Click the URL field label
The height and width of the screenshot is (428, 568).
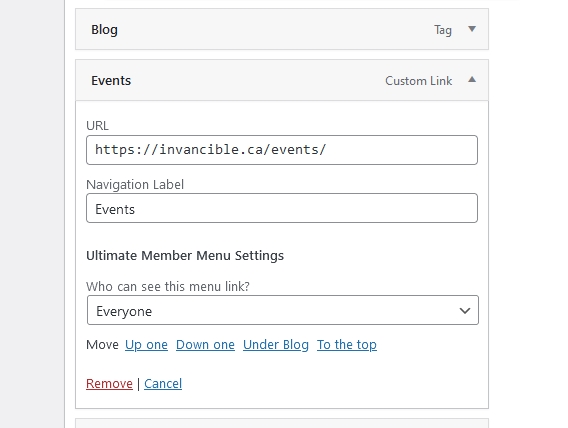tap(97, 126)
